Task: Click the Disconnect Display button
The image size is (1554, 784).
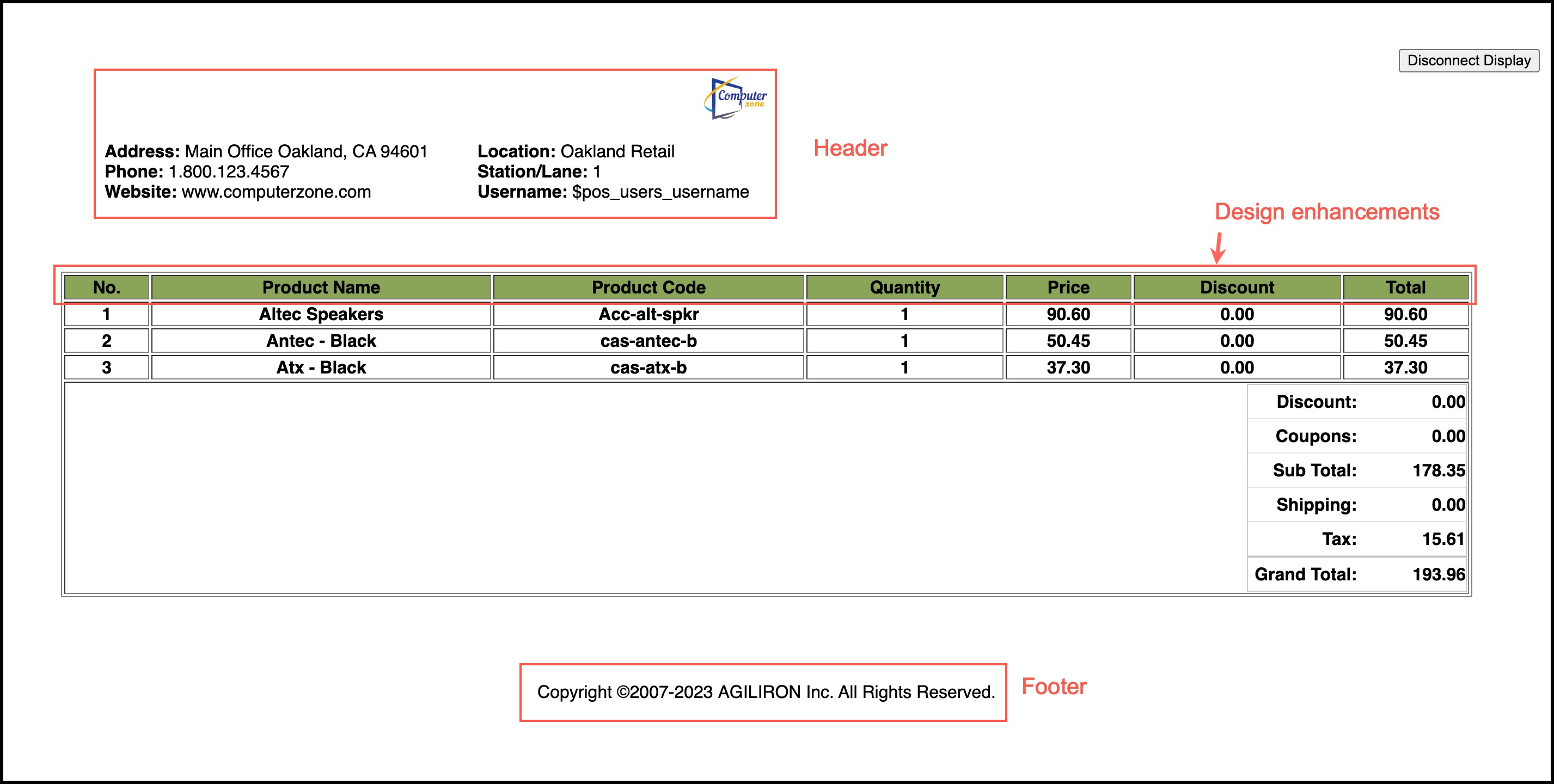Action: [1469, 60]
